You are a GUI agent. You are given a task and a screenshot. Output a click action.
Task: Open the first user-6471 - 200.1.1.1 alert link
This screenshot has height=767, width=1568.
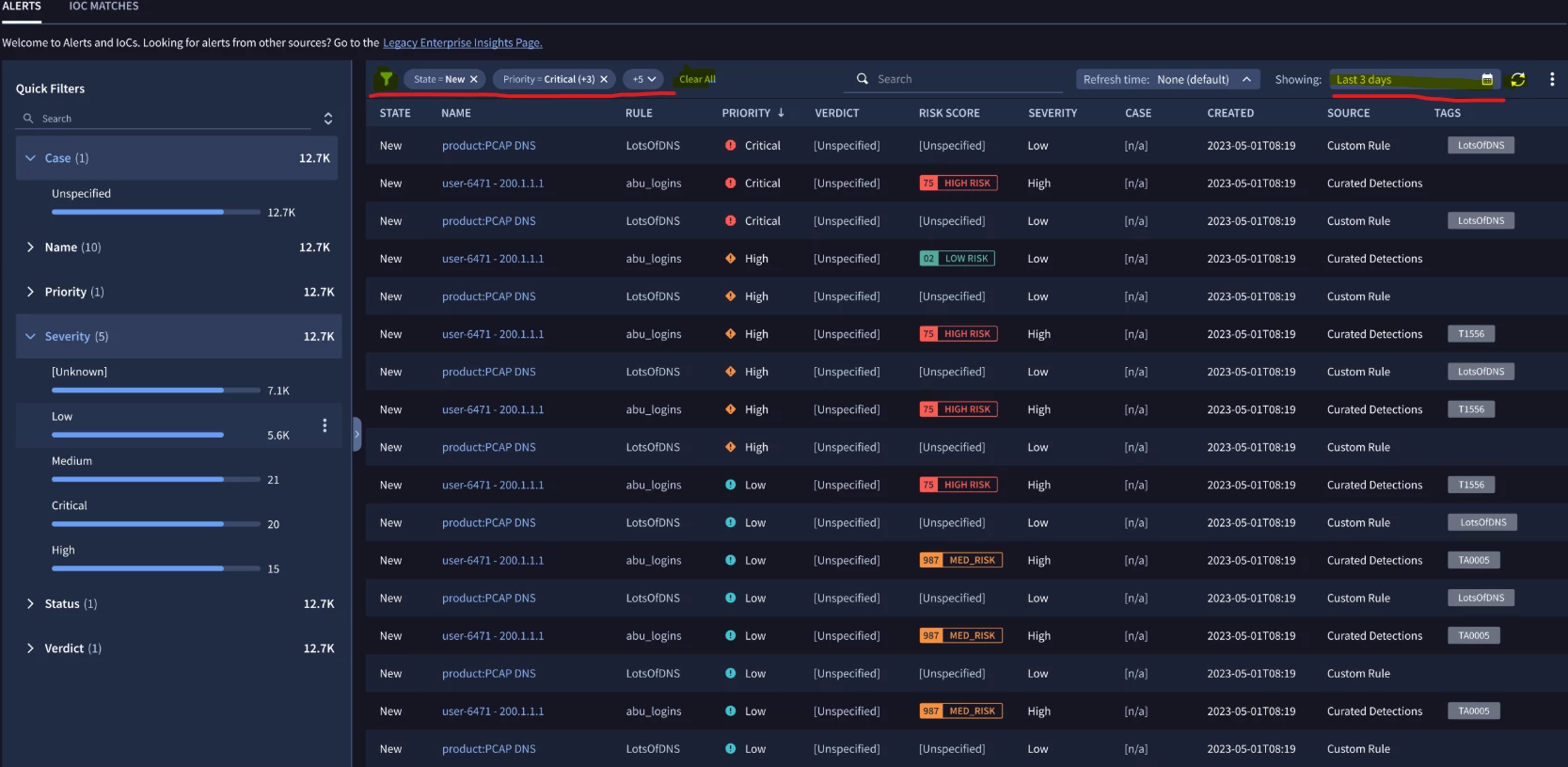pyautogui.click(x=493, y=184)
